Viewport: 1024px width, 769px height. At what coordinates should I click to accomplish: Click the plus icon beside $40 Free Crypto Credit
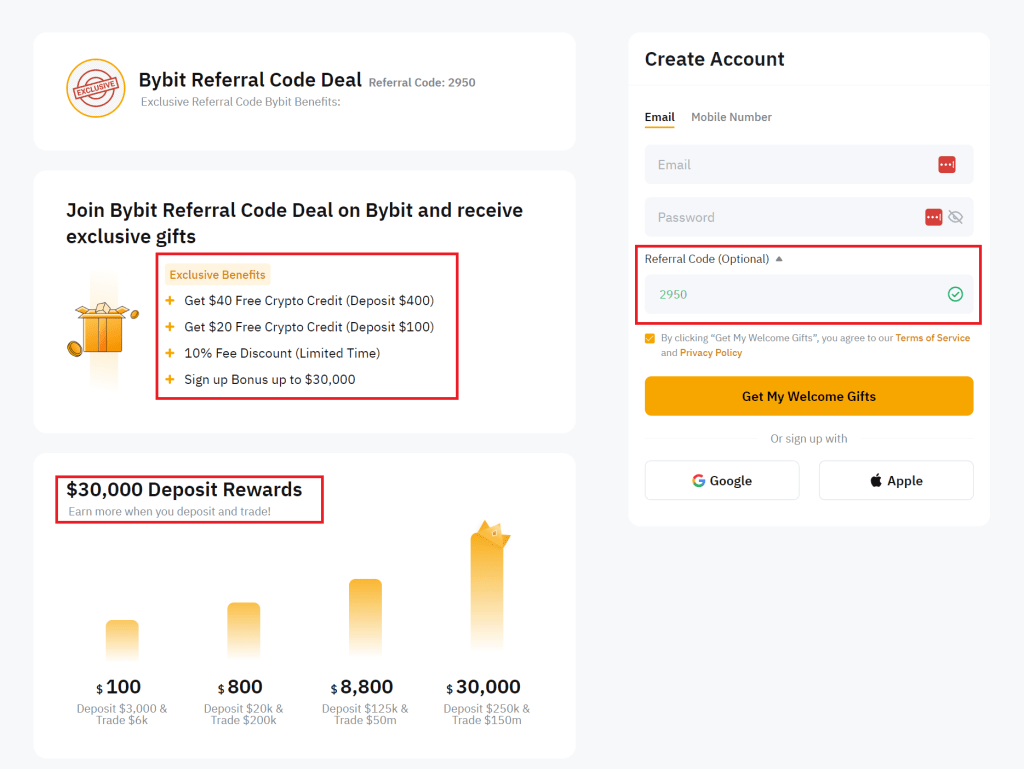(170, 300)
